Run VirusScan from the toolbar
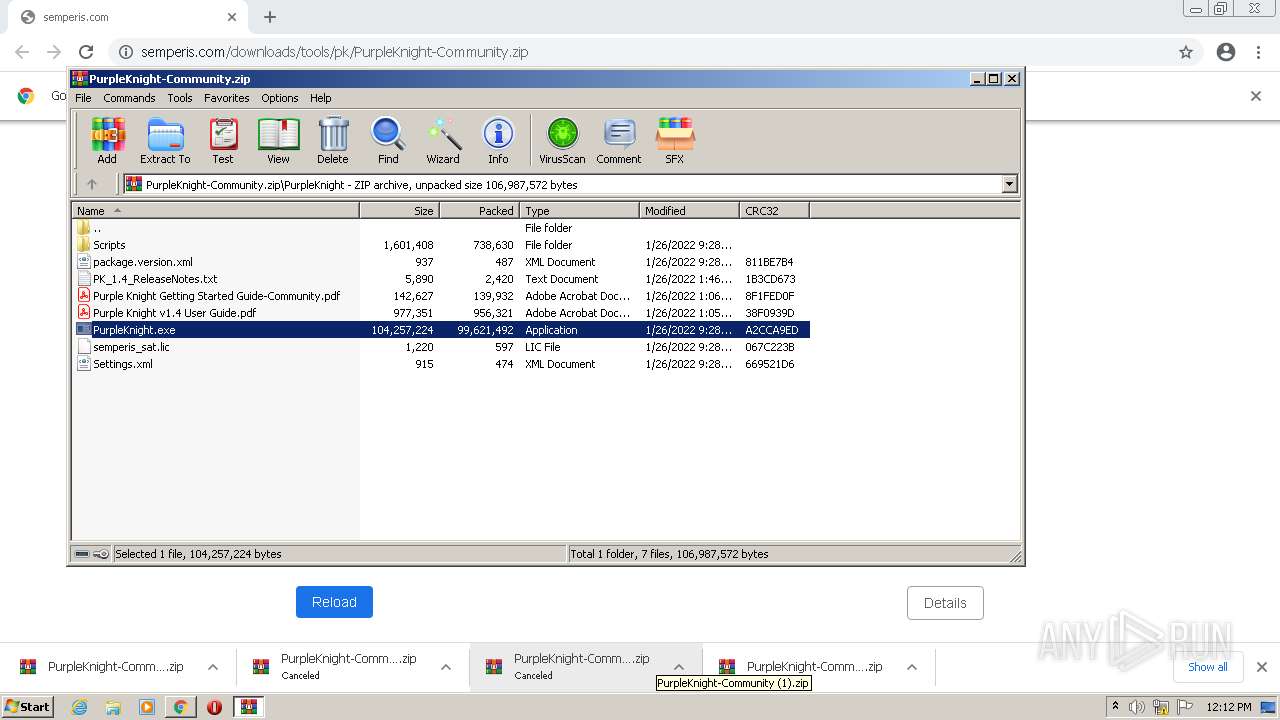Image resolution: width=1280 pixels, height=720 pixels. [562, 140]
